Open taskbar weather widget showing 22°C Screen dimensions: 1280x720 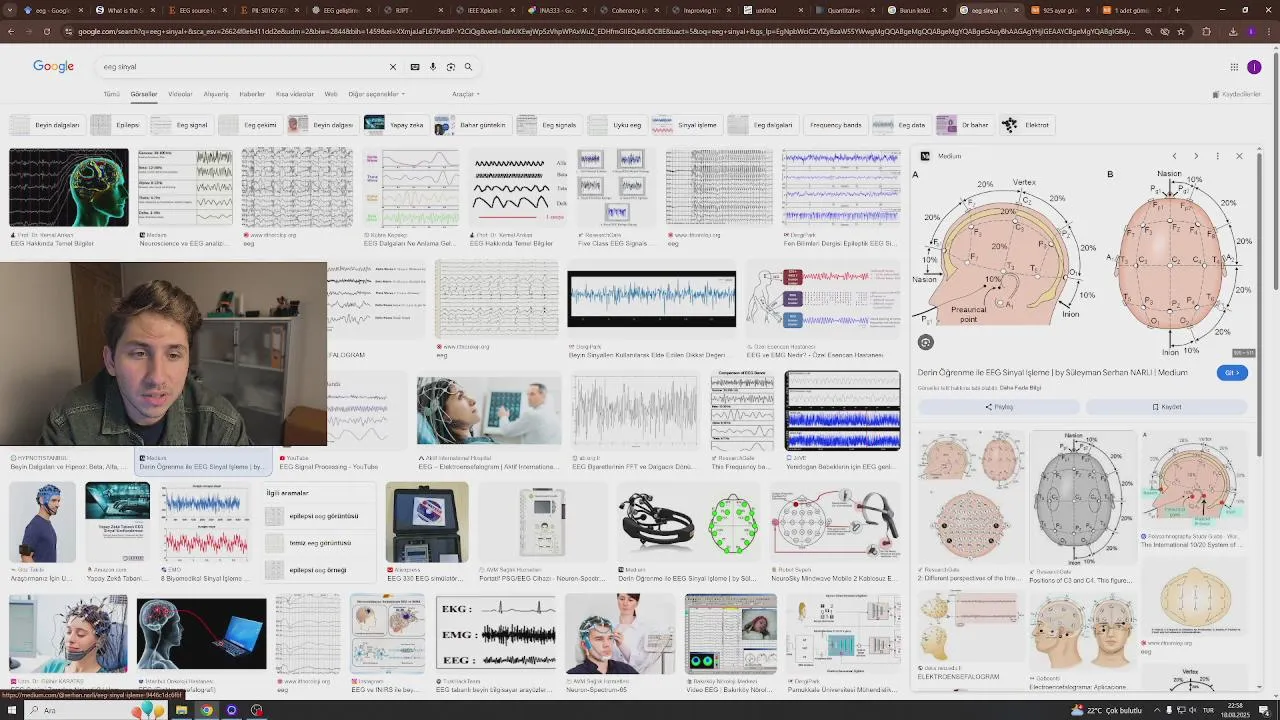pyautogui.click(x=1107, y=710)
